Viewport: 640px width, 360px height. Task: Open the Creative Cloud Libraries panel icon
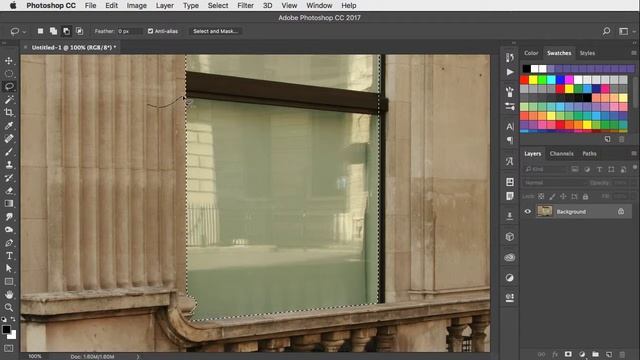510,258
